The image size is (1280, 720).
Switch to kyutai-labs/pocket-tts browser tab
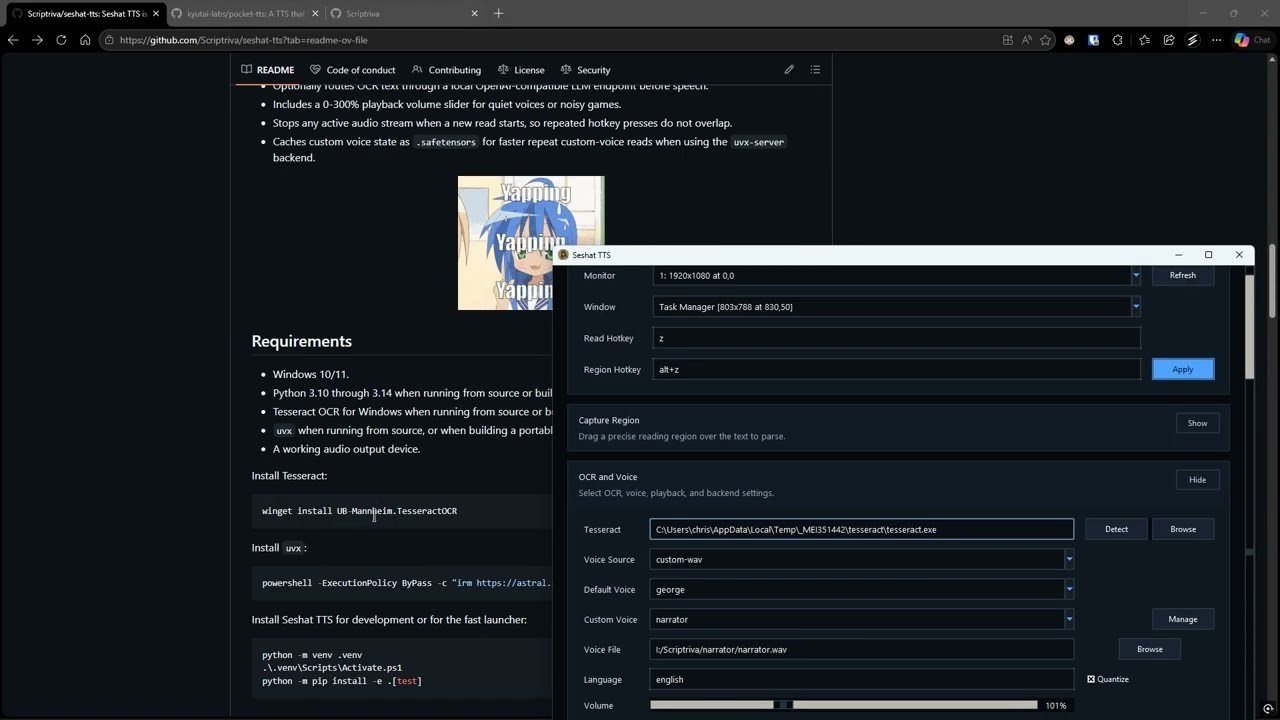point(244,13)
